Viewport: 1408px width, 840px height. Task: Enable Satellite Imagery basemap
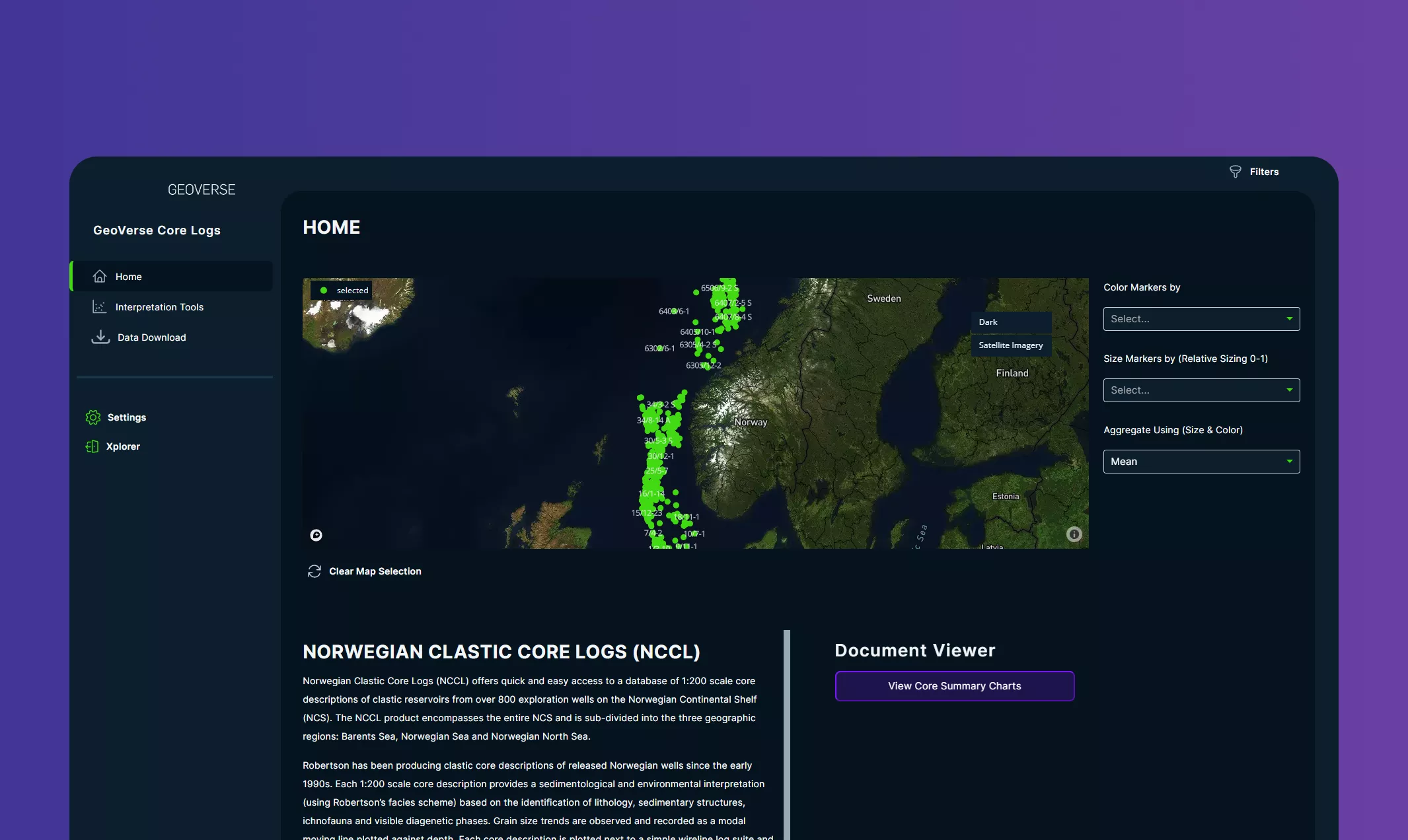tap(1010, 345)
